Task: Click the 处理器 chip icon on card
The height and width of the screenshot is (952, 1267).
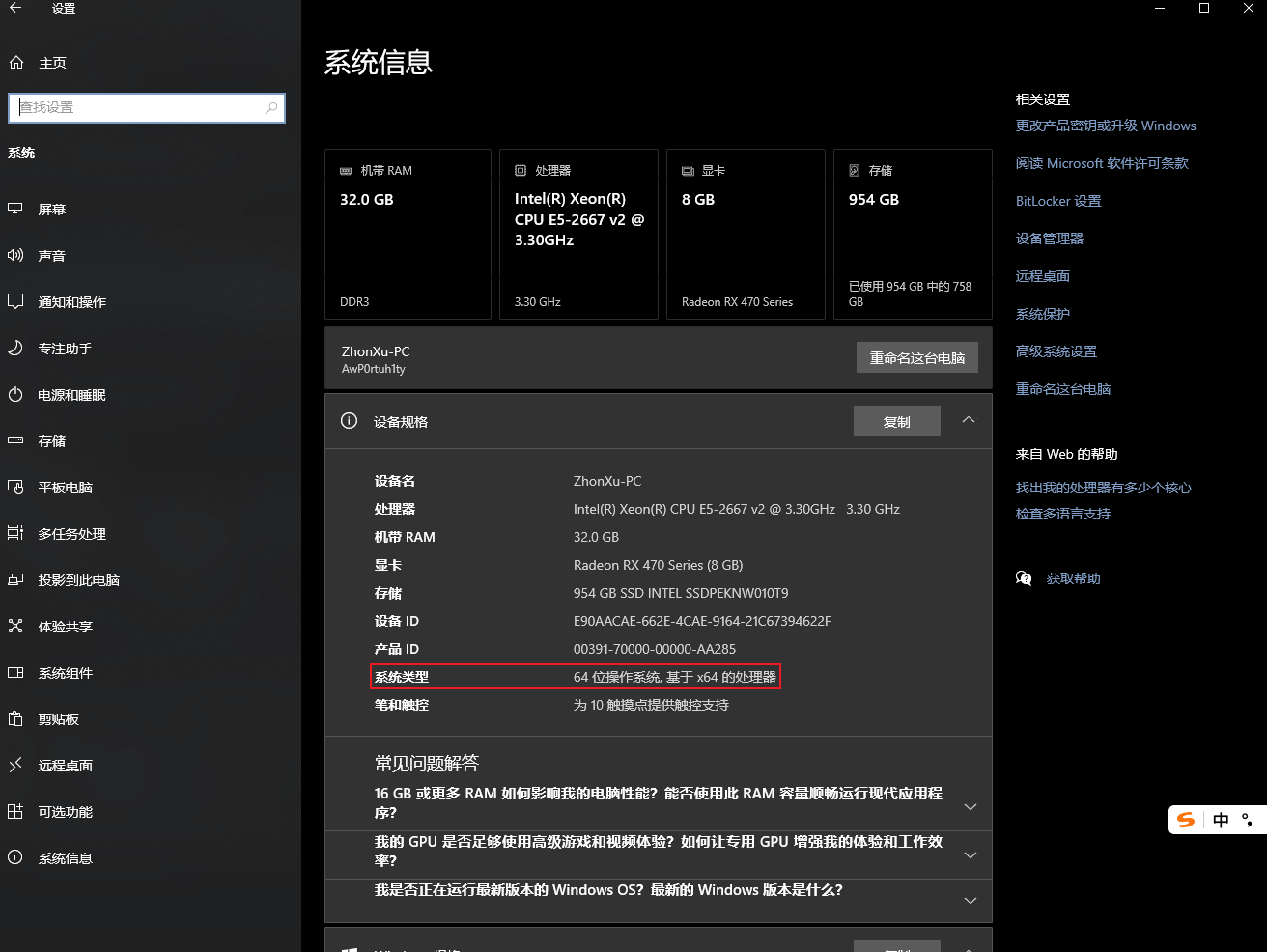Action: [521, 171]
